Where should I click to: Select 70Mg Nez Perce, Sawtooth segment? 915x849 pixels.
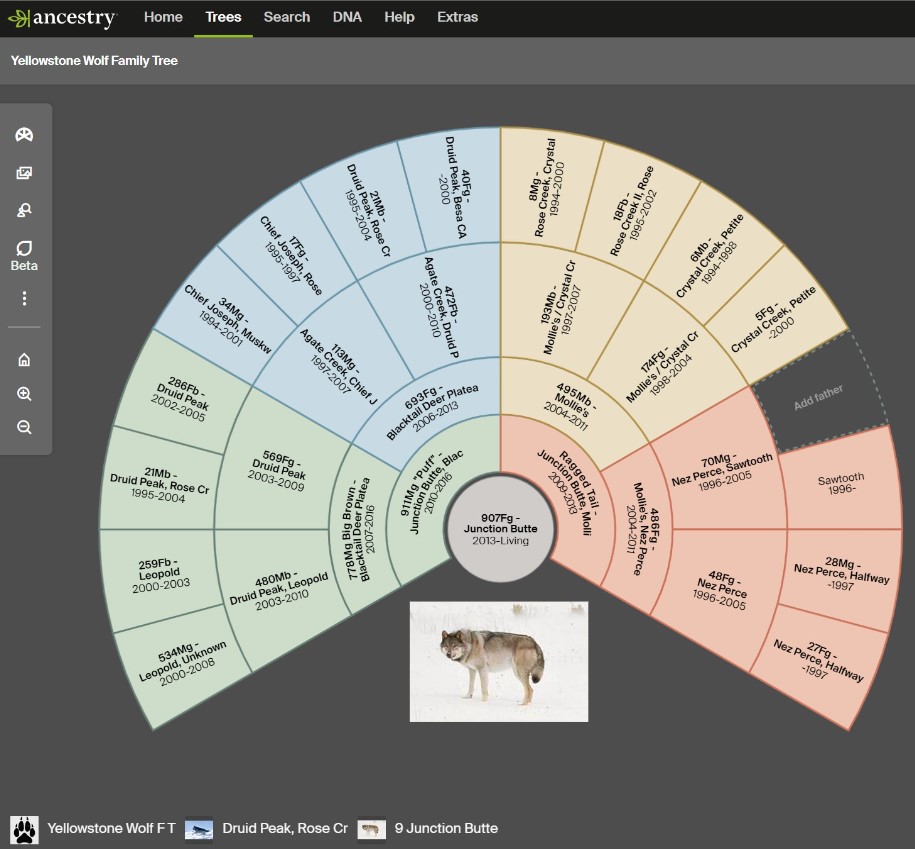[x=722, y=470]
